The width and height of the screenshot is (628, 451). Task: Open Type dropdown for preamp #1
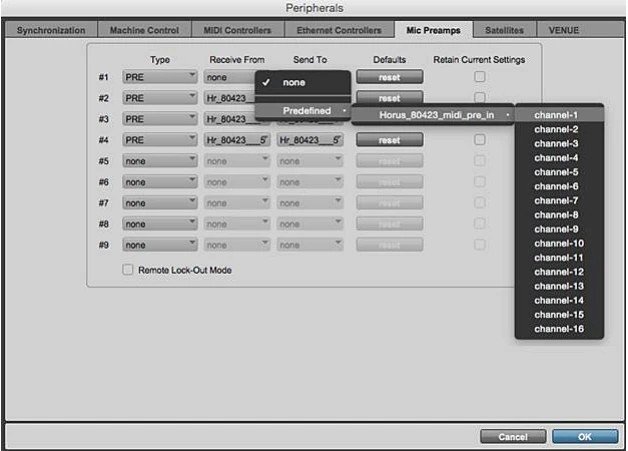click(x=160, y=77)
